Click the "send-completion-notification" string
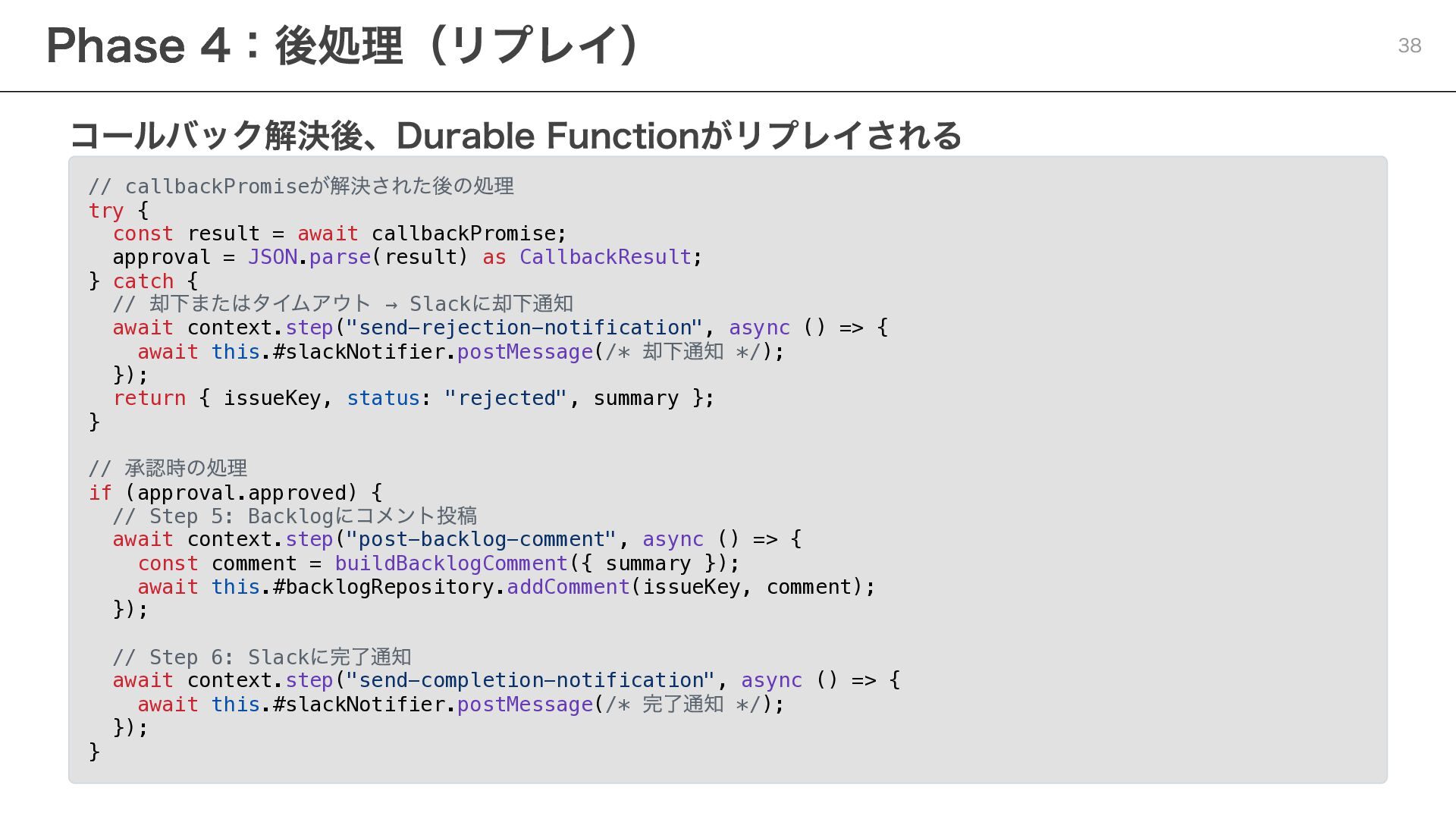 tap(530, 680)
